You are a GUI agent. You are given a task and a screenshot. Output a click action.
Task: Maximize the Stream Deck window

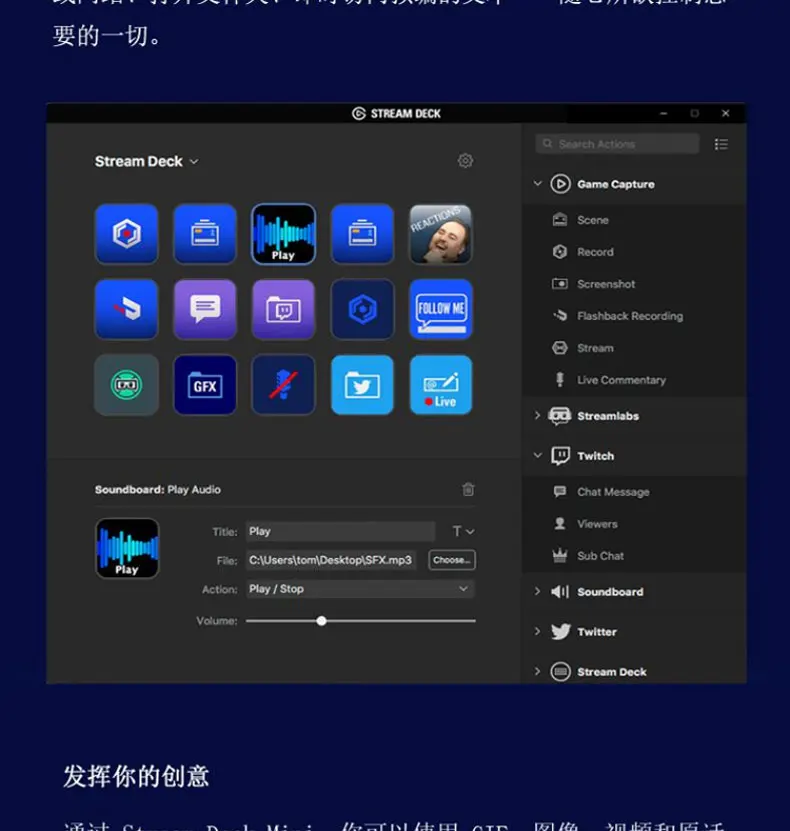694,113
